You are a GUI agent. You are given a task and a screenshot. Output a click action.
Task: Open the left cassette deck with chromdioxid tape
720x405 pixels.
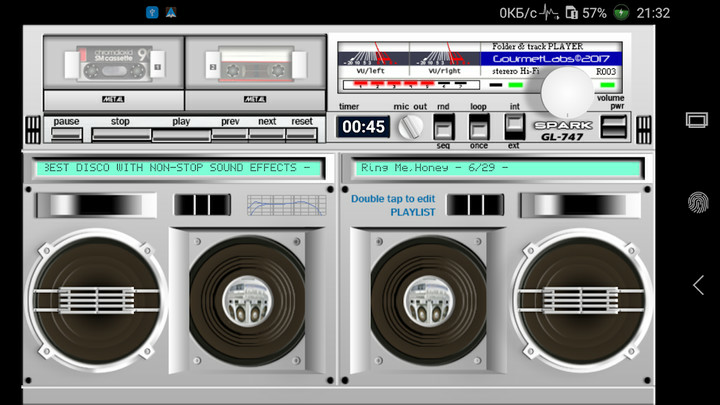point(114,63)
